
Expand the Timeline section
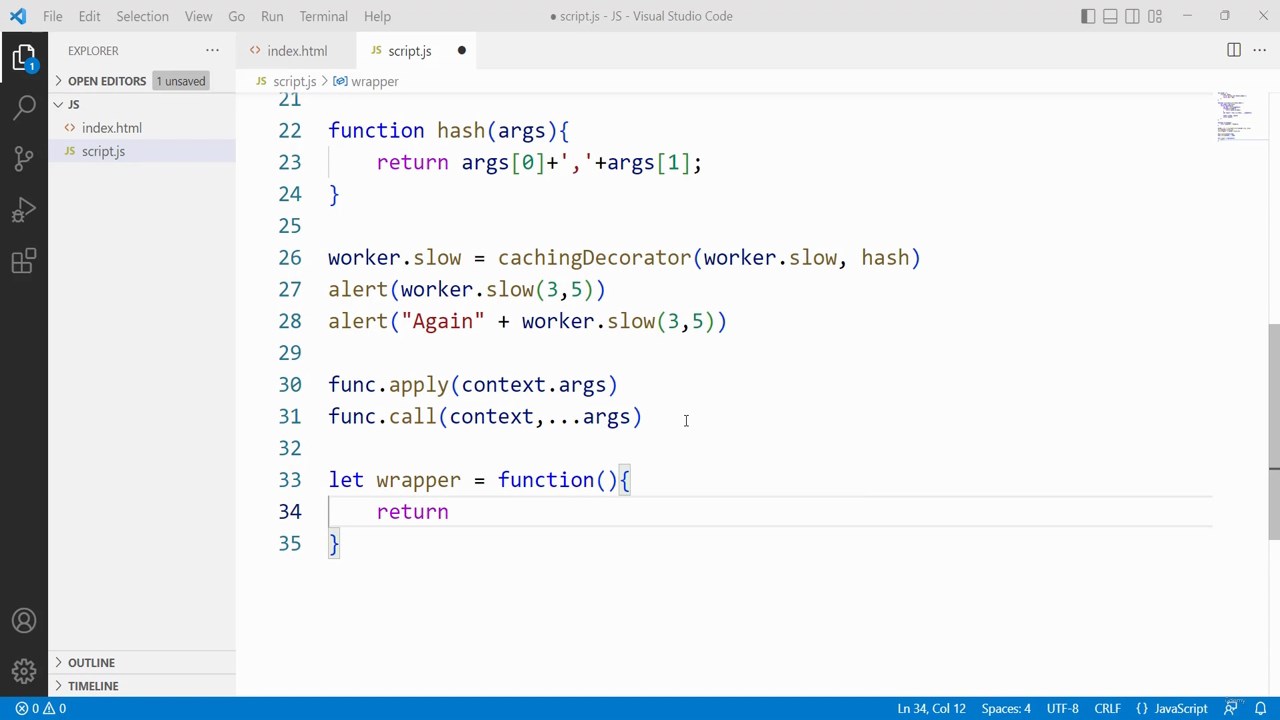point(59,686)
